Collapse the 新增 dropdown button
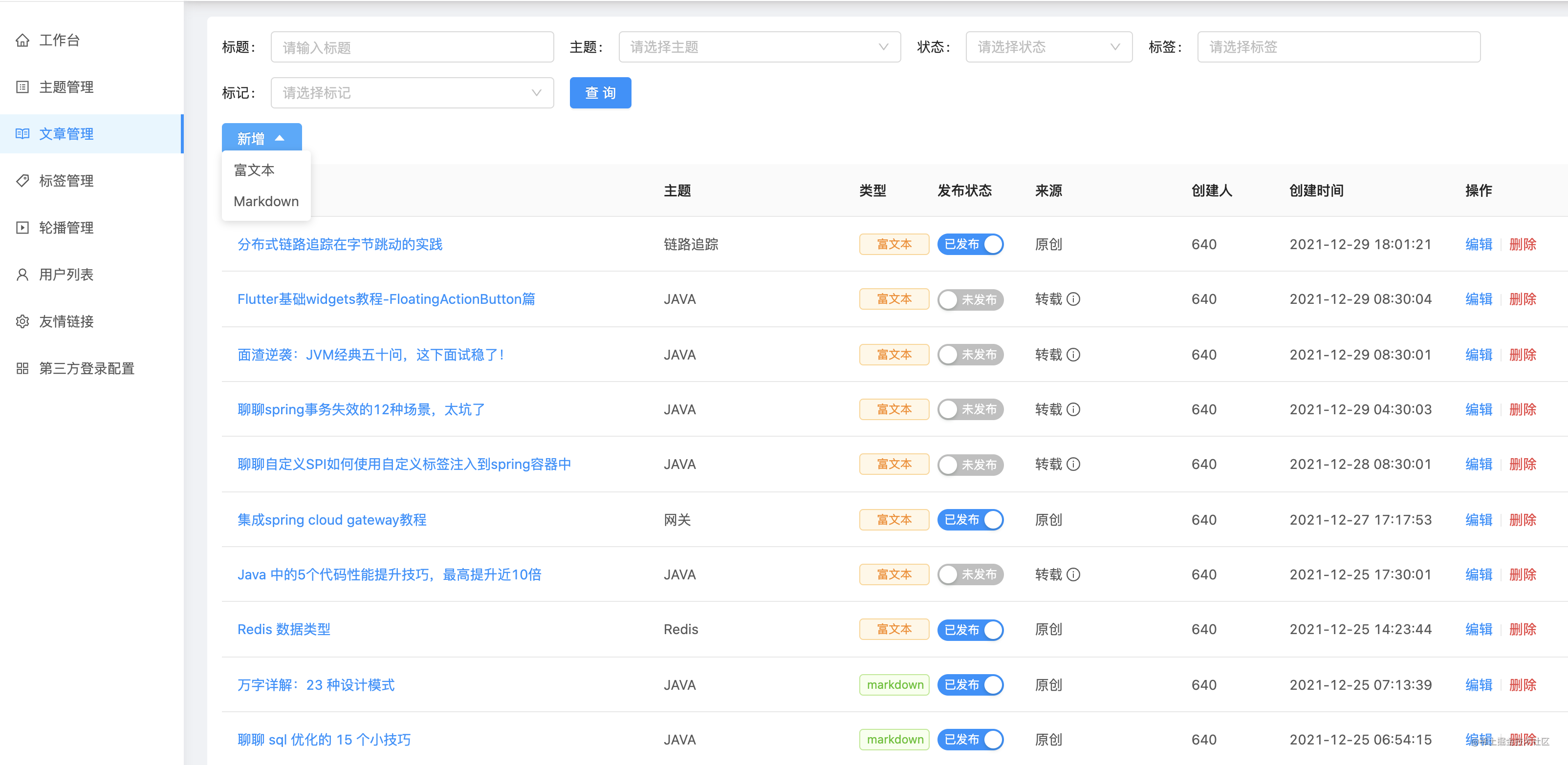This screenshot has width=1568, height=765. [x=261, y=138]
